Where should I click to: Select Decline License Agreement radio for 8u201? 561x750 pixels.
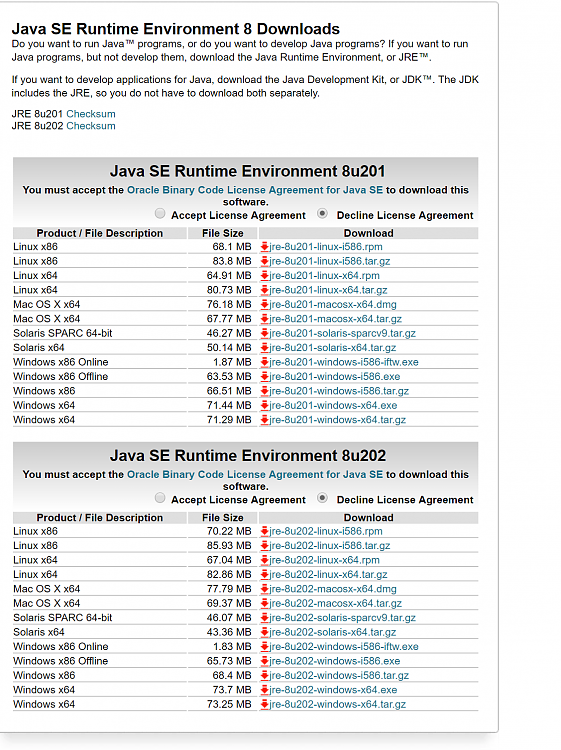(322, 213)
